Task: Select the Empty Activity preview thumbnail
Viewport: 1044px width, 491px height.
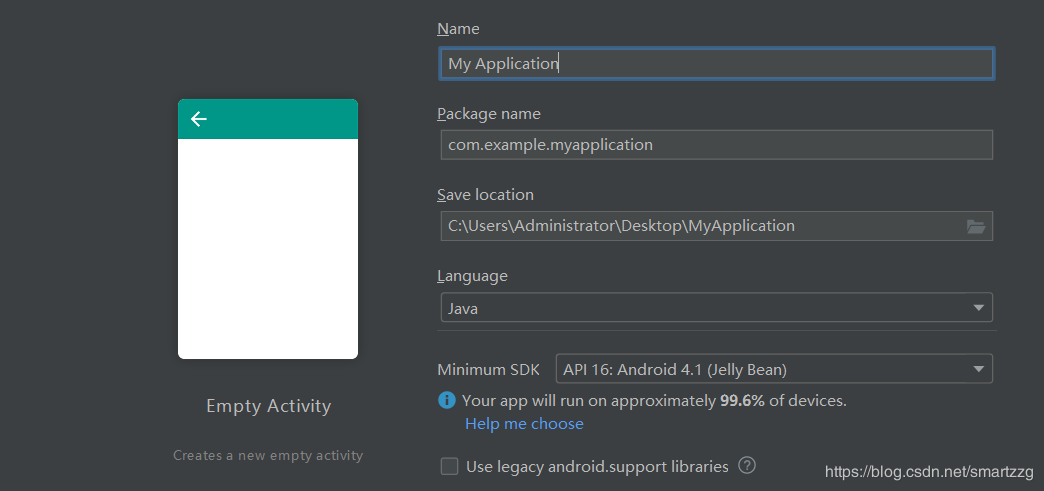Action: [x=268, y=229]
